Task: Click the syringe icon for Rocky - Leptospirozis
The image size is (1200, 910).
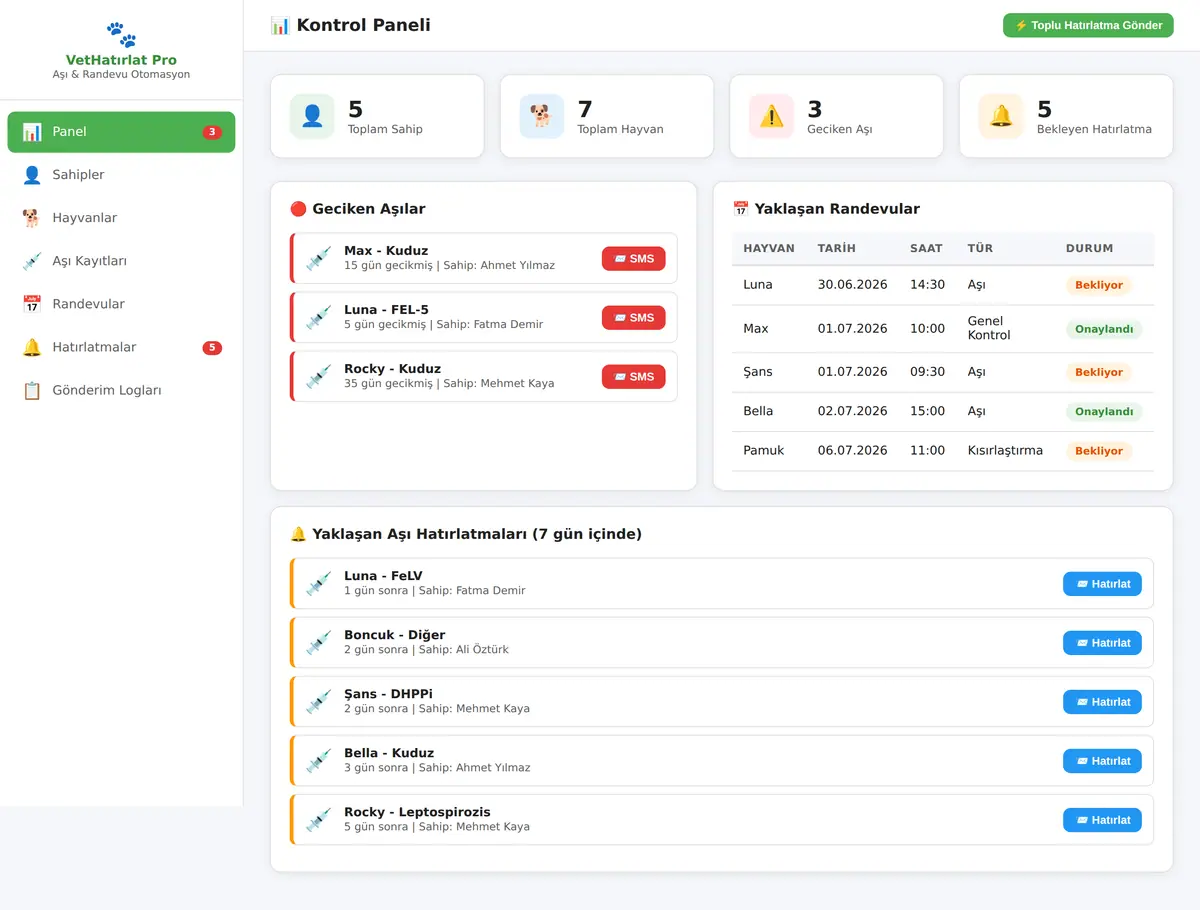Action: click(x=318, y=819)
